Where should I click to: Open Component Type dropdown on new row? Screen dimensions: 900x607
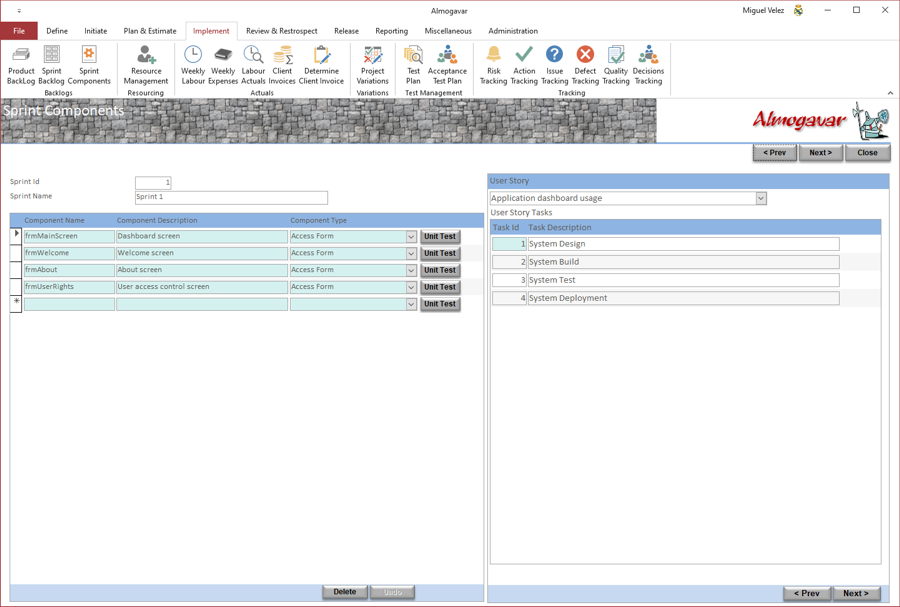(411, 304)
